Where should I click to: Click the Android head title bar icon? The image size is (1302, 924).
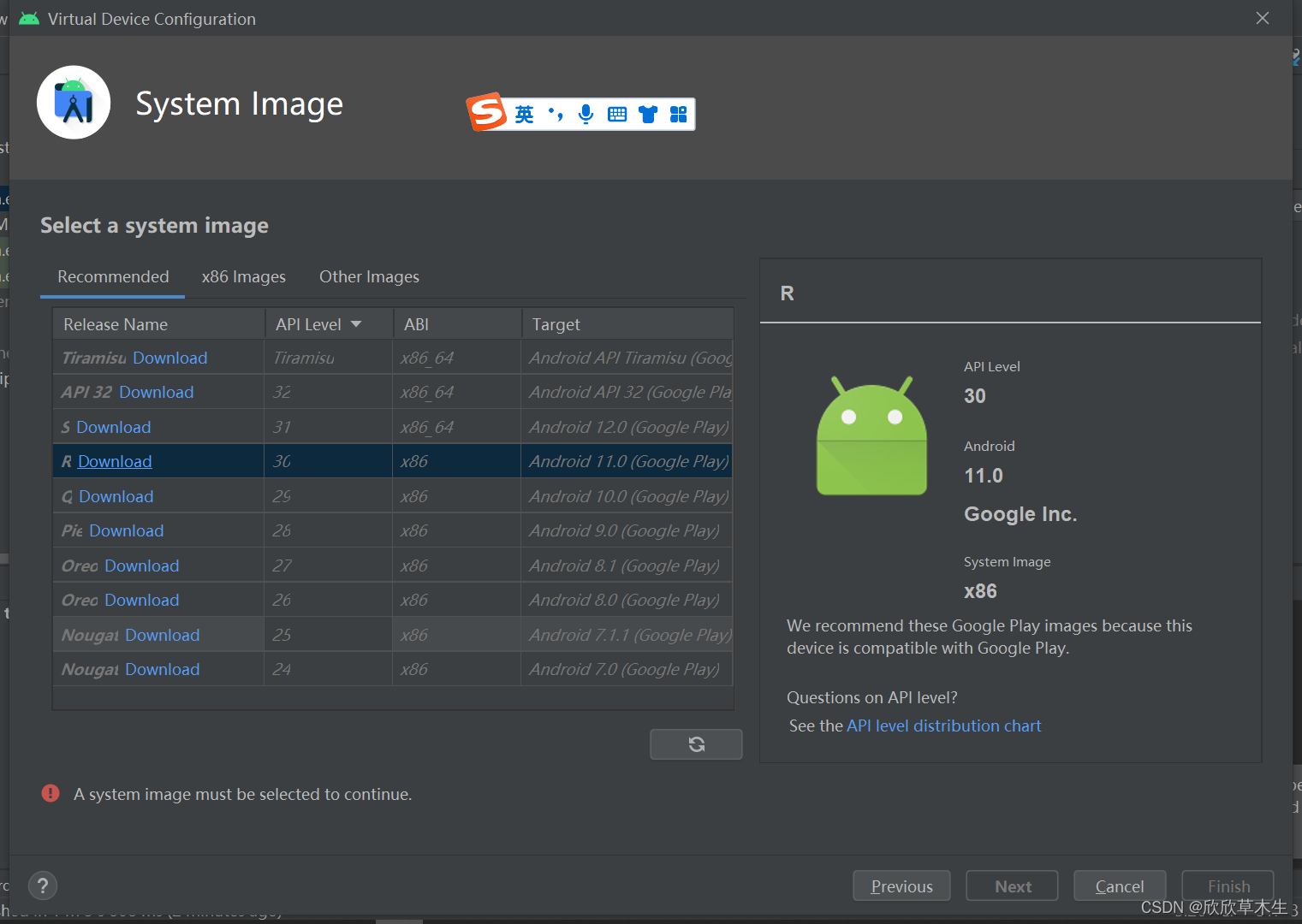29,18
